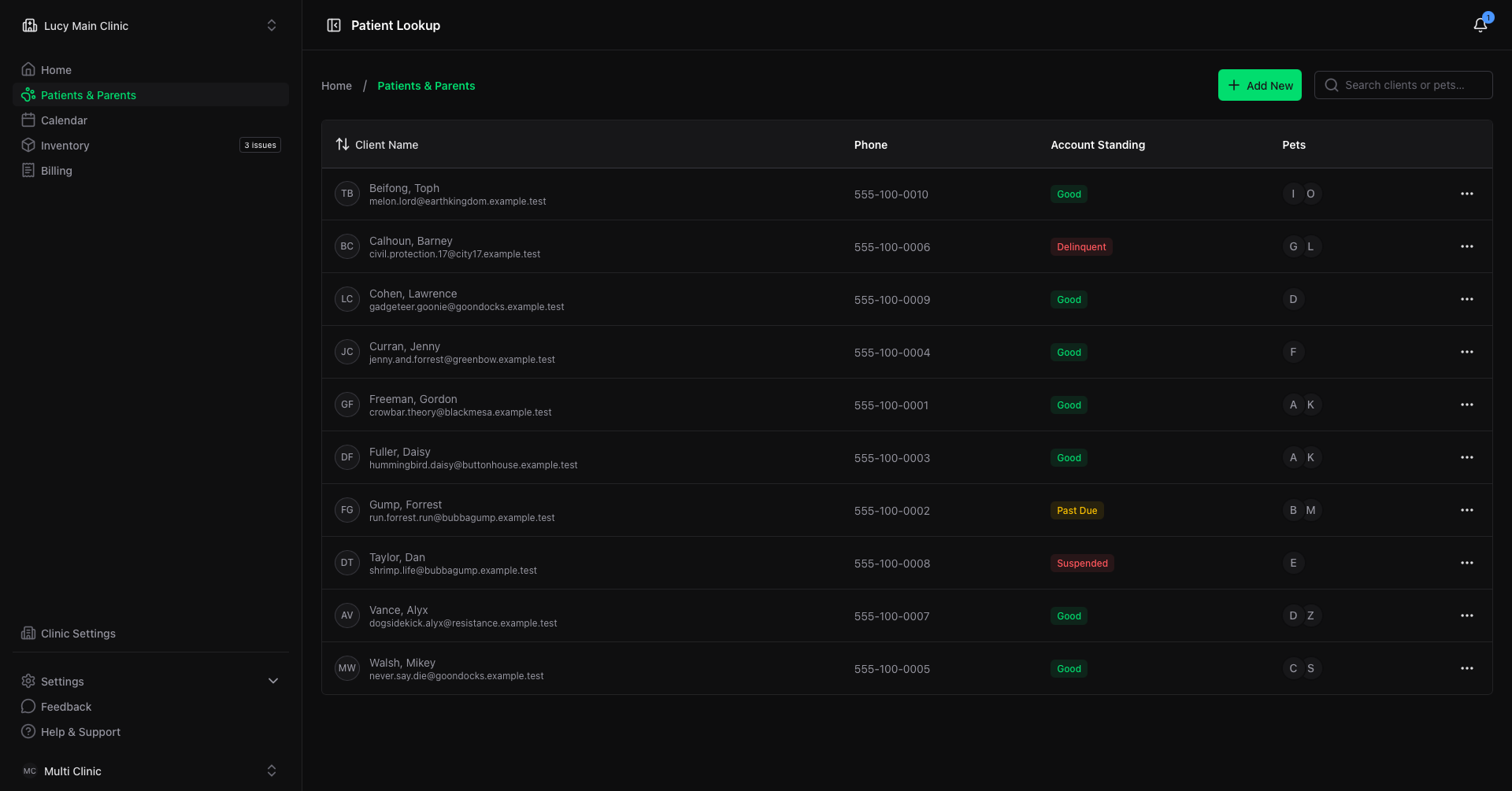Viewport: 1512px width, 791px height.
Task: Click the name Cohen, Lawrence
Action: 413,294
